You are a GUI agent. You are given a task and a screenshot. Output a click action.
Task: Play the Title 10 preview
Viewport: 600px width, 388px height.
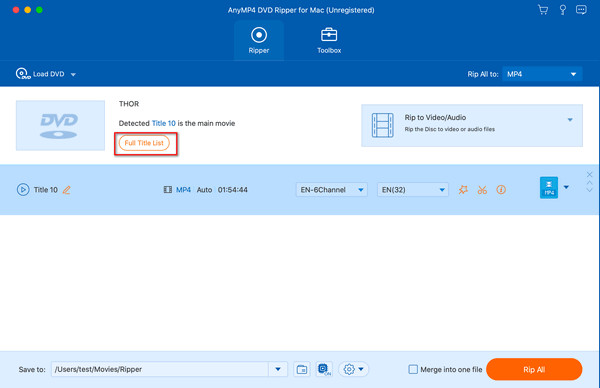click(x=23, y=189)
